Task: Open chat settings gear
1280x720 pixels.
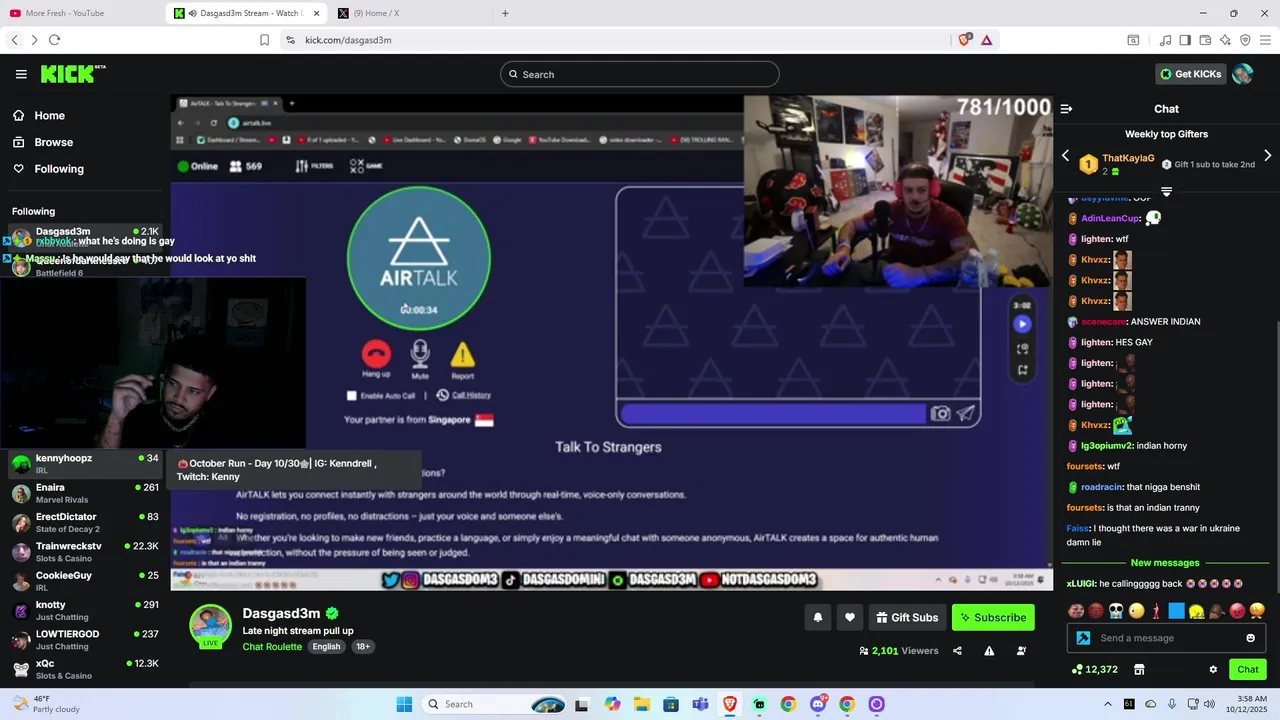Action: pyautogui.click(x=1213, y=669)
